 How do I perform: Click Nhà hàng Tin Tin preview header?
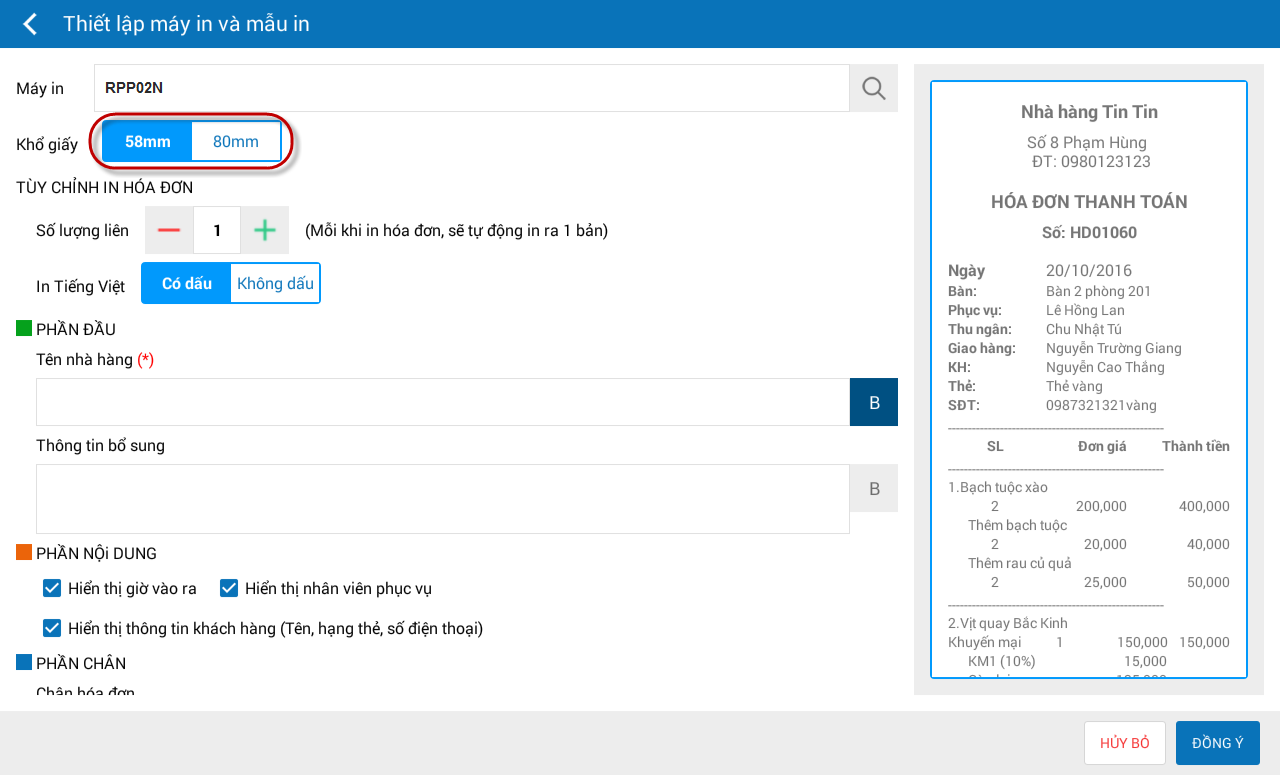[1089, 112]
